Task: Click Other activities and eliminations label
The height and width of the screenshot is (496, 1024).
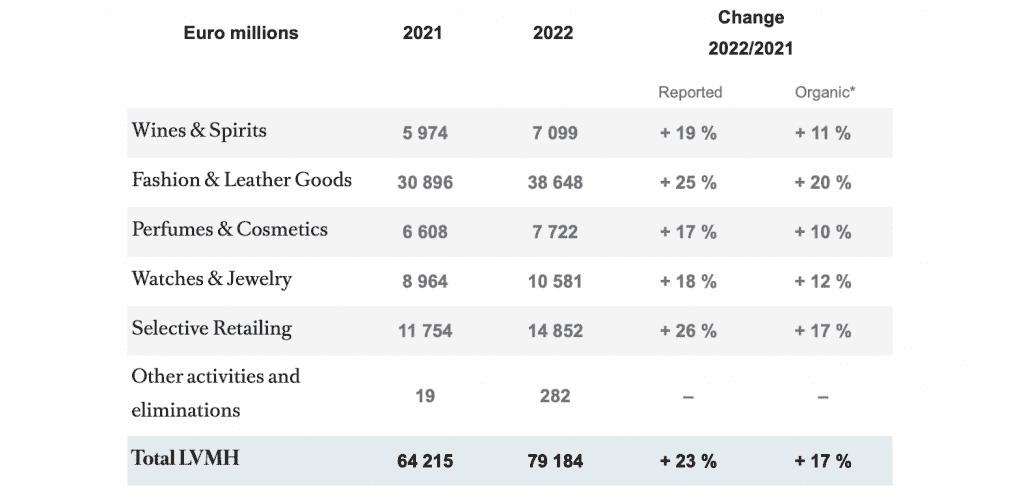Action: coord(215,393)
